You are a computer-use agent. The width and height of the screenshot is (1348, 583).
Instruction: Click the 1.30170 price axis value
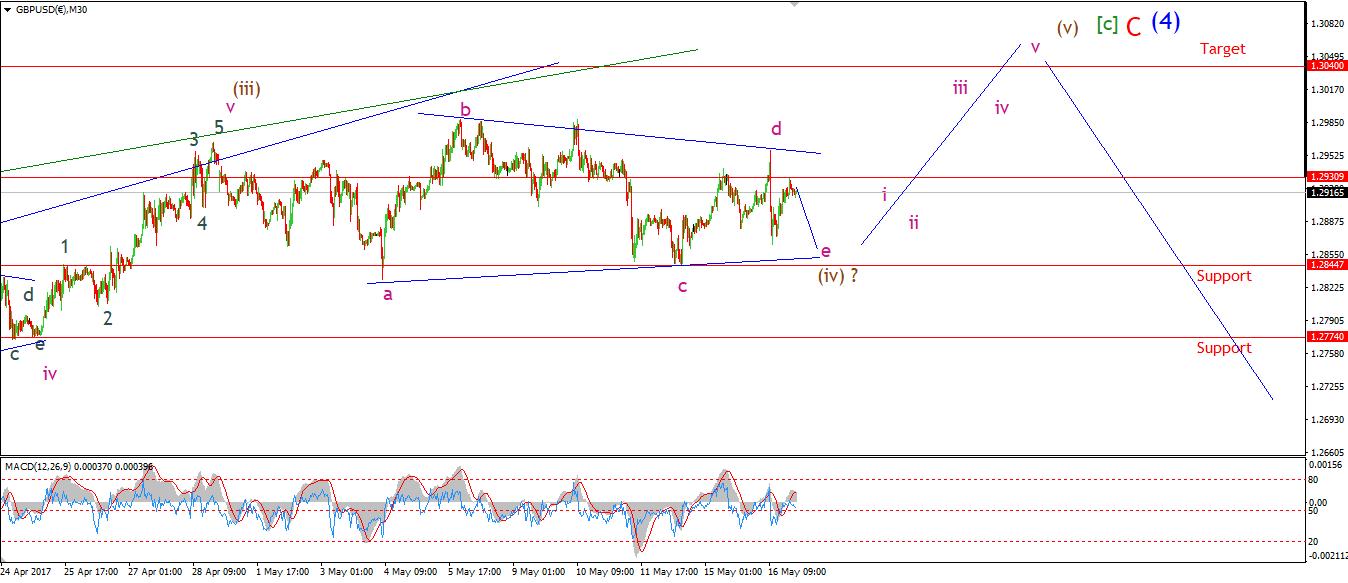[1326, 89]
